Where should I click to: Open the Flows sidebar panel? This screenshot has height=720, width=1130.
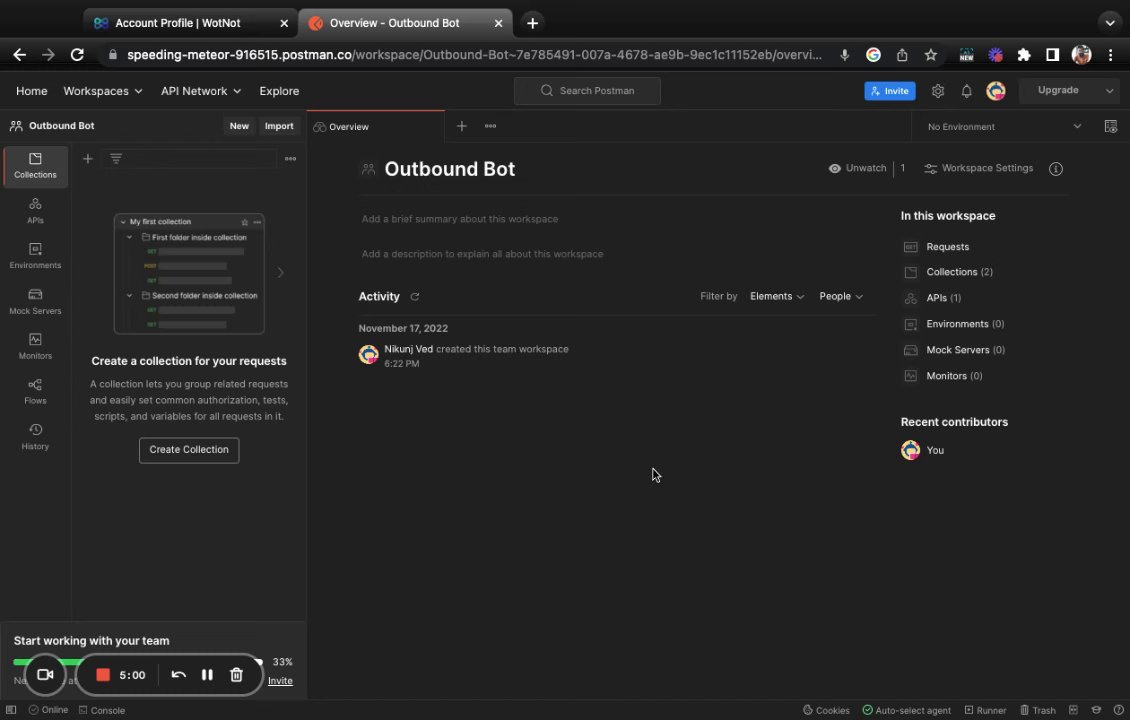pyautogui.click(x=35, y=391)
